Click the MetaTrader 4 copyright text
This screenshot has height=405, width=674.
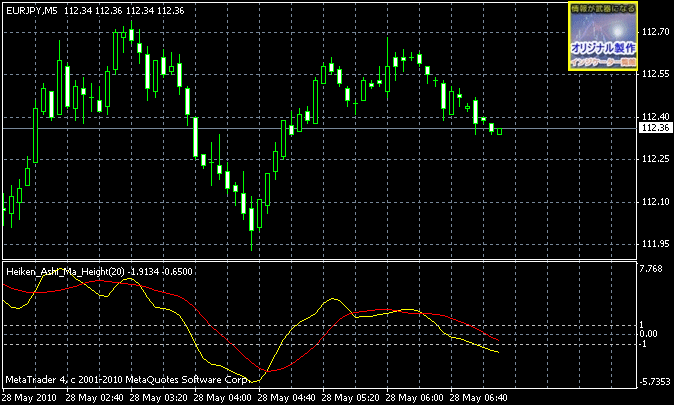click(x=128, y=380)
